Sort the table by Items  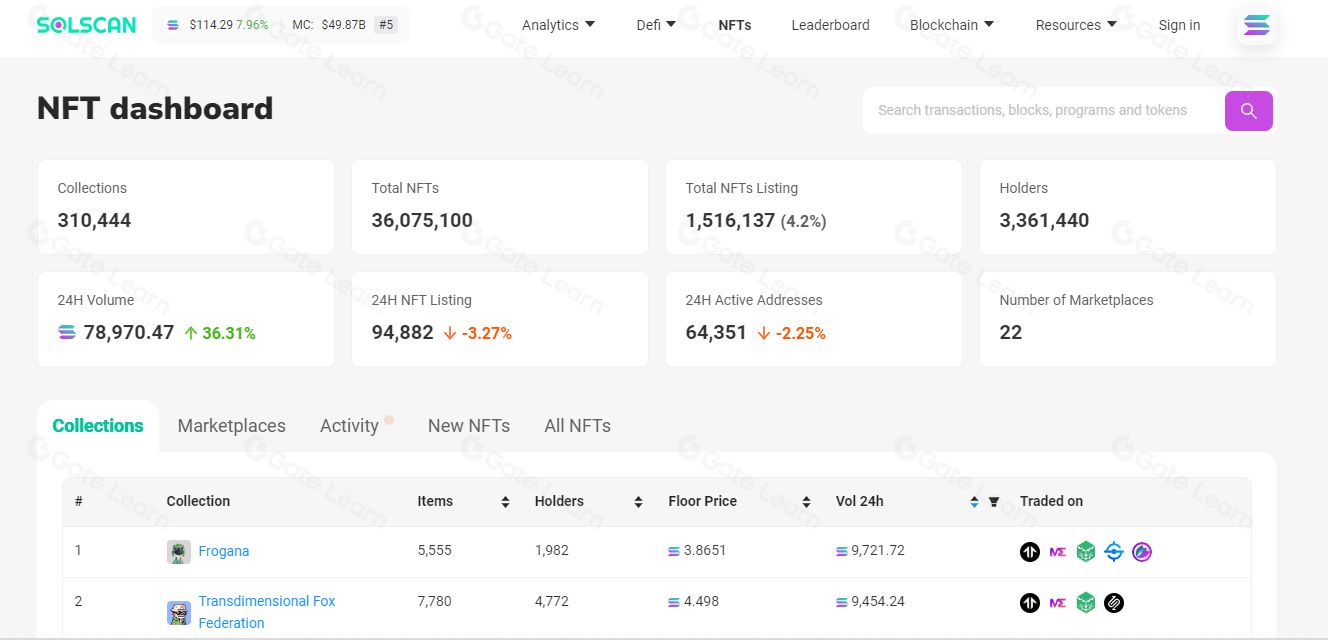(505, 502)
